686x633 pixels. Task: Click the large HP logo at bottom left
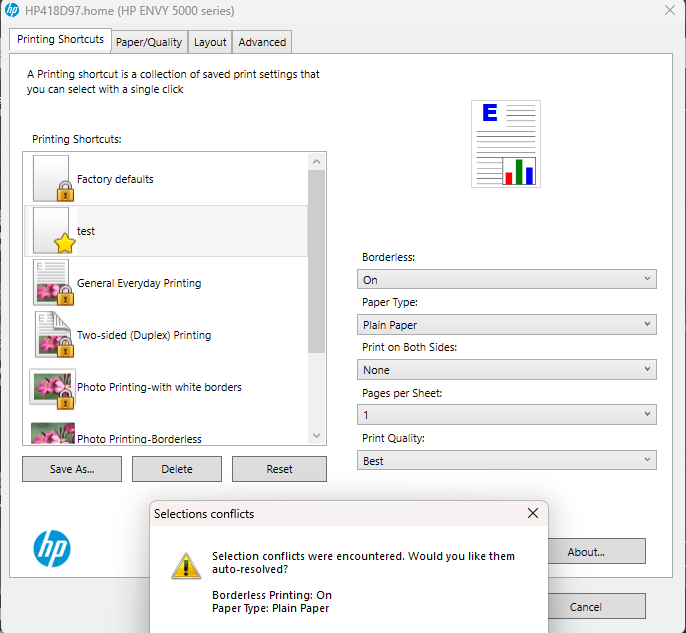pyautogui.click(x=52, y=549)
